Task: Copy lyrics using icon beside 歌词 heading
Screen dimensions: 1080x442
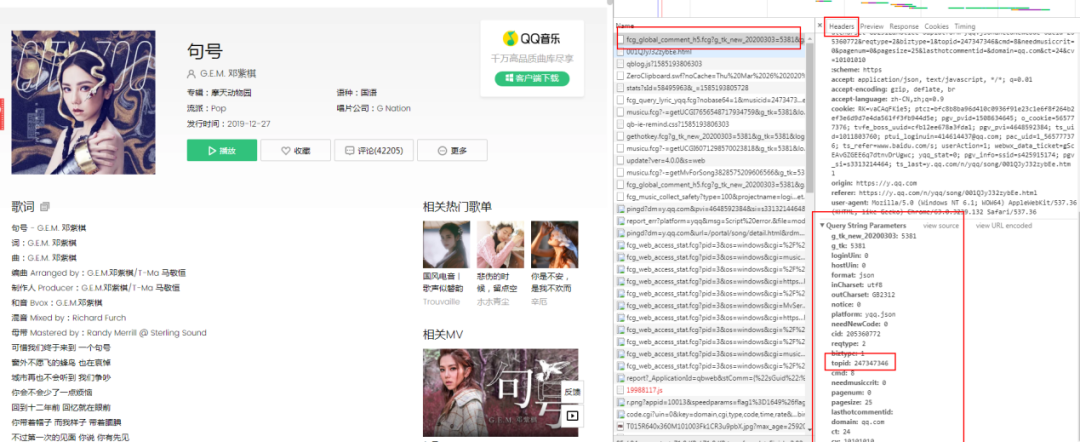Action: (x=45, y=207)
